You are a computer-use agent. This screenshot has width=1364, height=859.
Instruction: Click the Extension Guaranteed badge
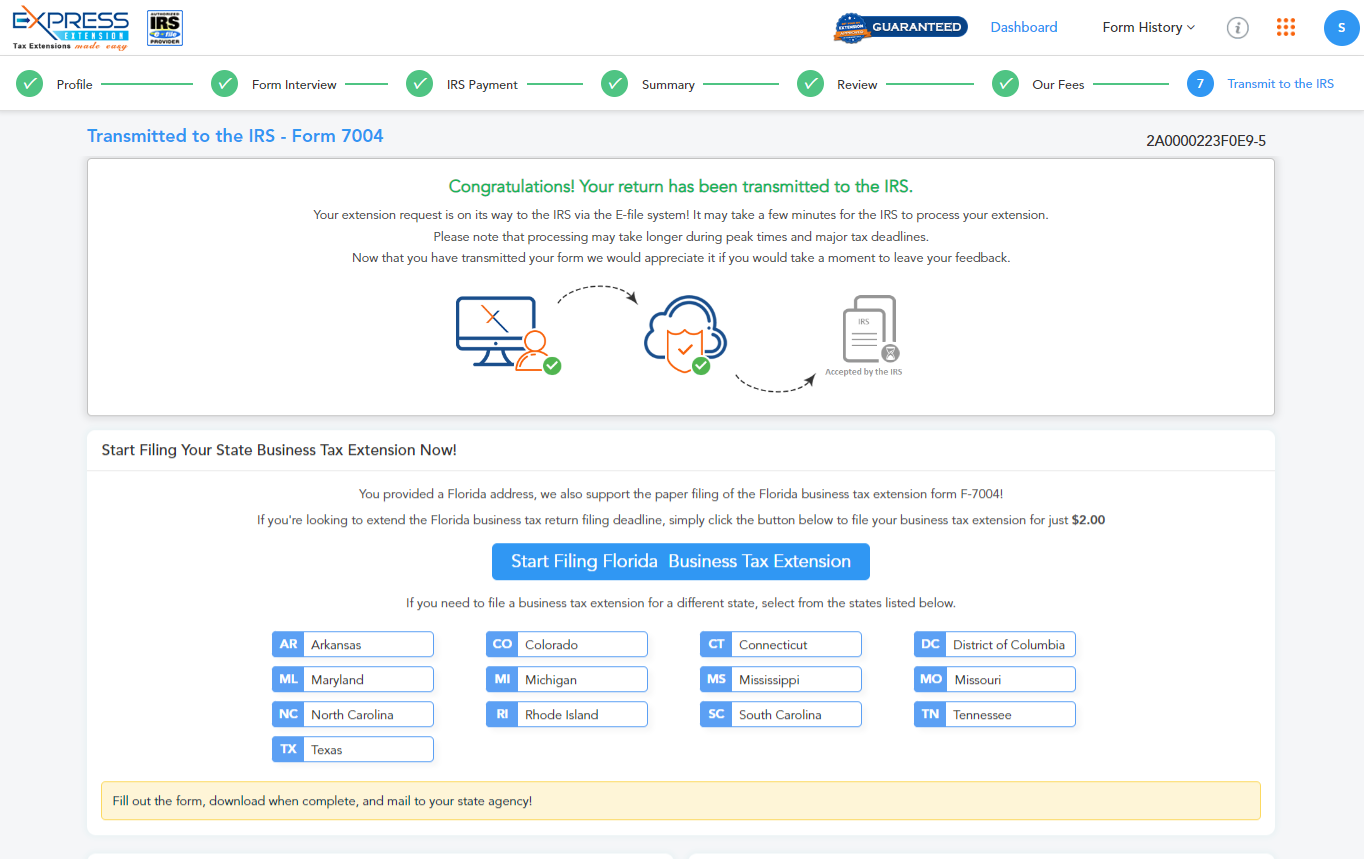(901, 27)
